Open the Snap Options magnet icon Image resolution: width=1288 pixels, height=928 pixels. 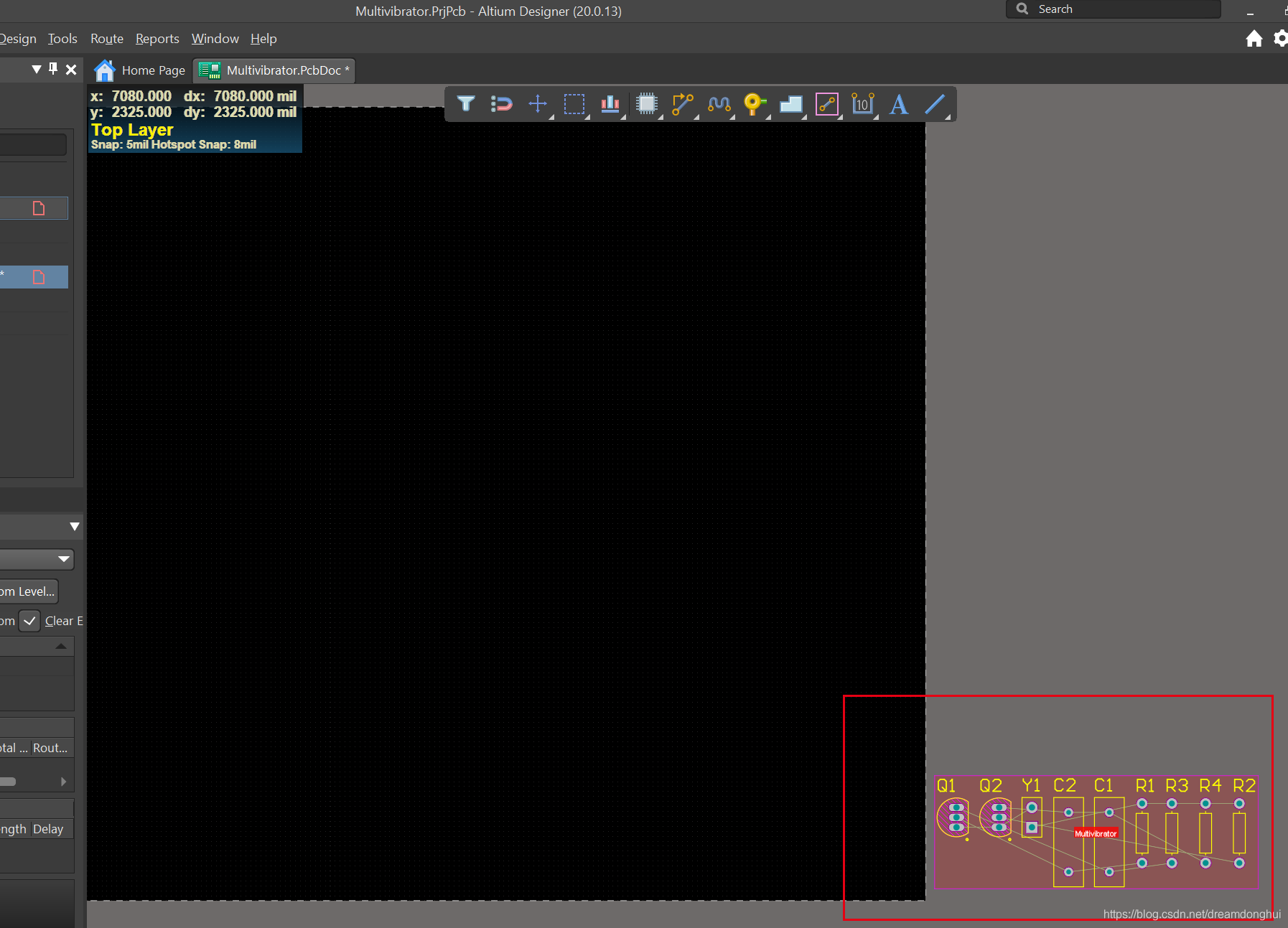click(501, 104)
